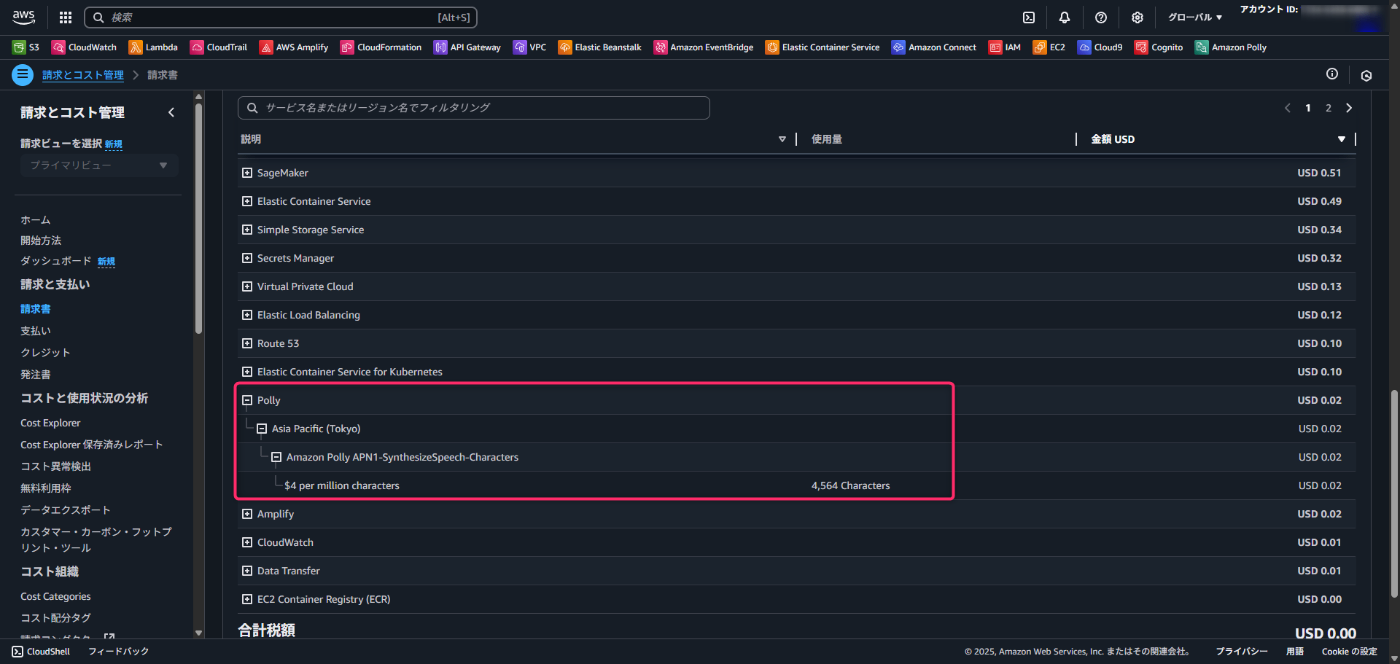Viewport: 1400px width, 664px height.
Task: Open Amazon EventBridge shortcut
Action: [704, 47]
